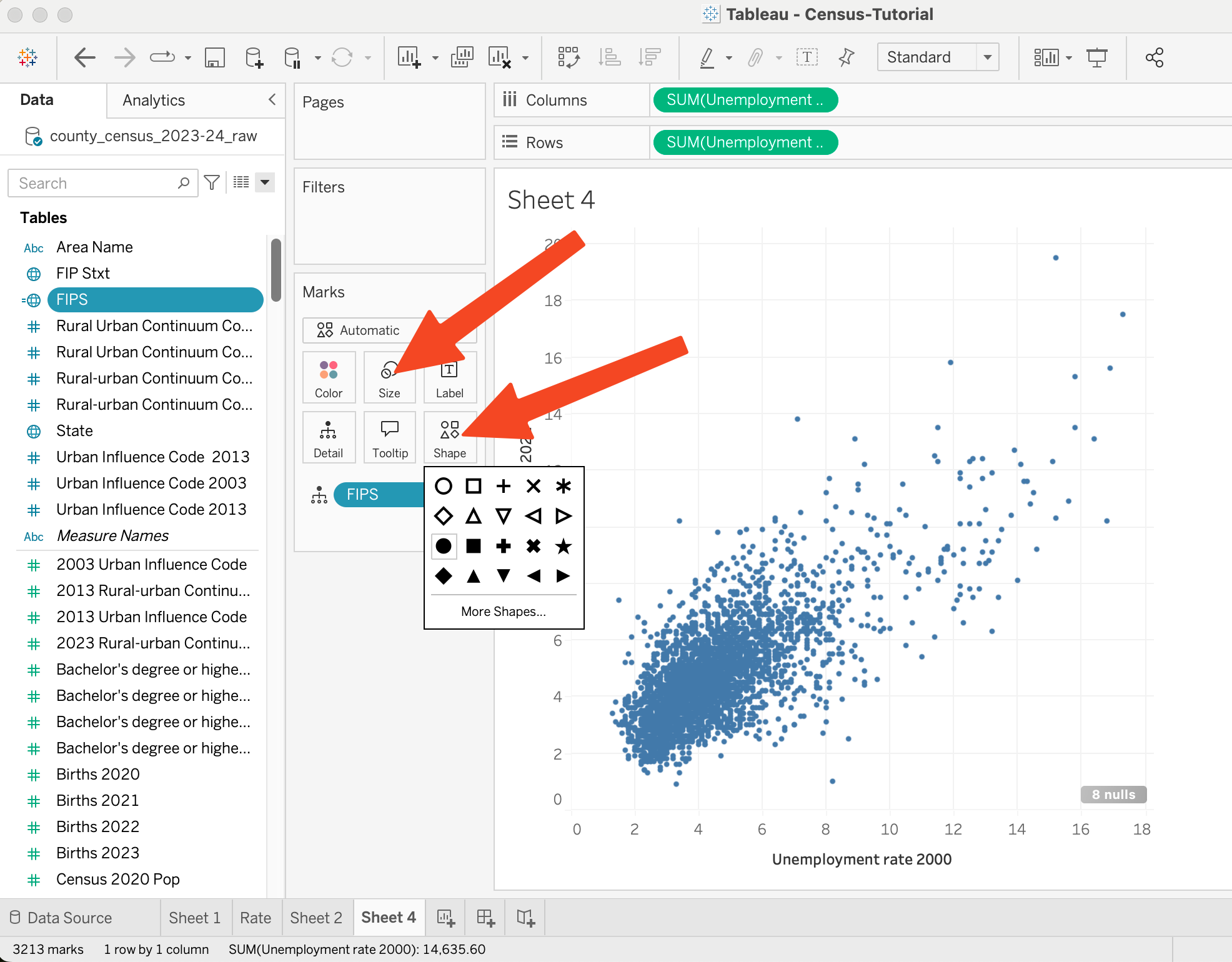This screenshot has width=1232, height=962.
Task: Choose the filled square shape
Action: coord(474,546)
